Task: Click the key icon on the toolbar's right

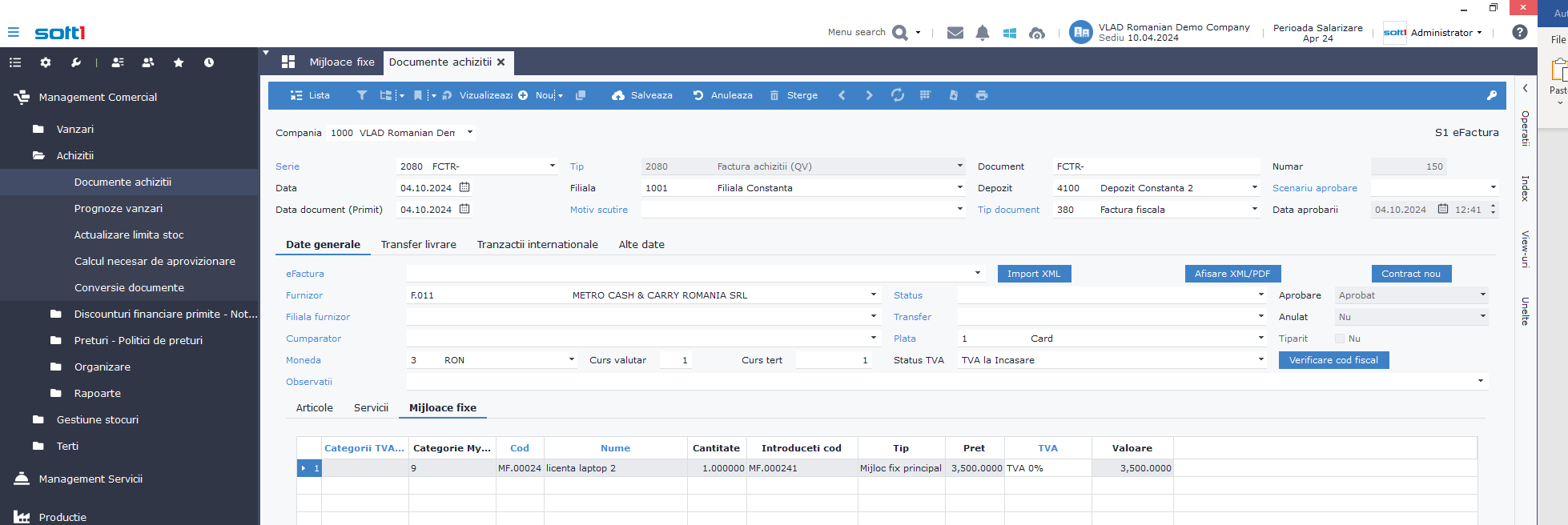Action: tap(1492, 95)
